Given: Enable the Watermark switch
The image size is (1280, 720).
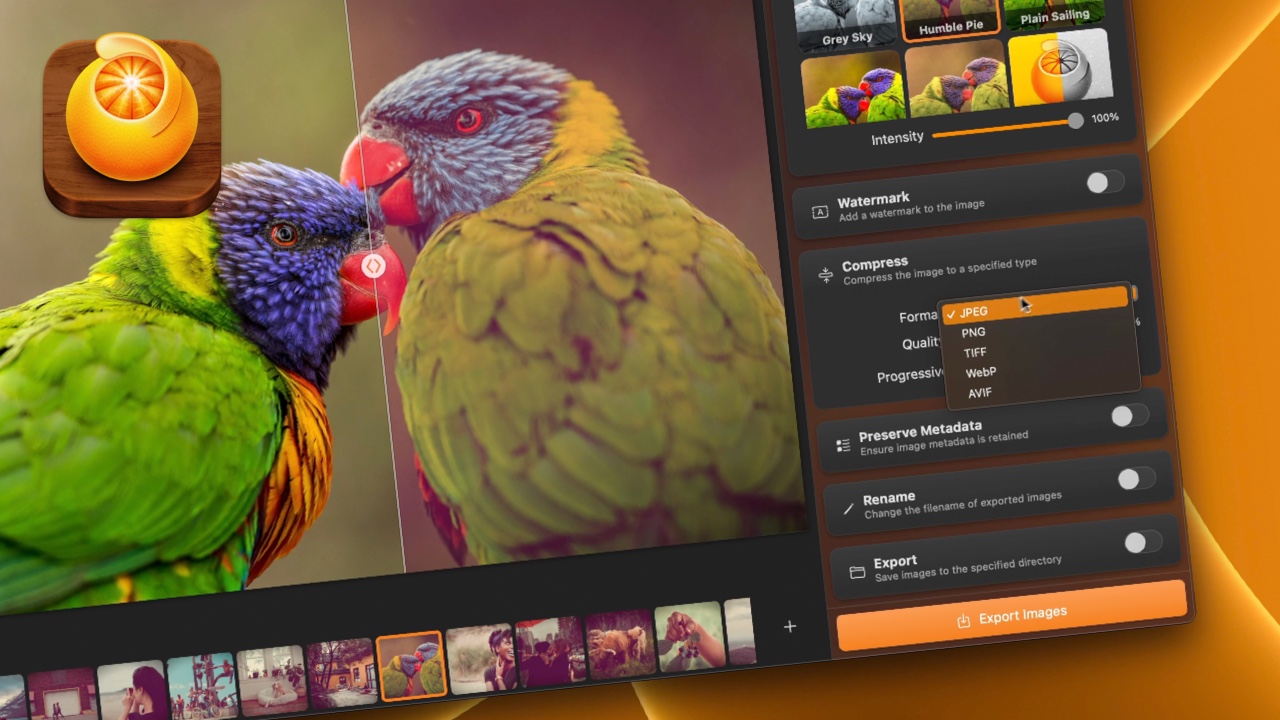Looking at the screenshot, I should coord(1105,182).
